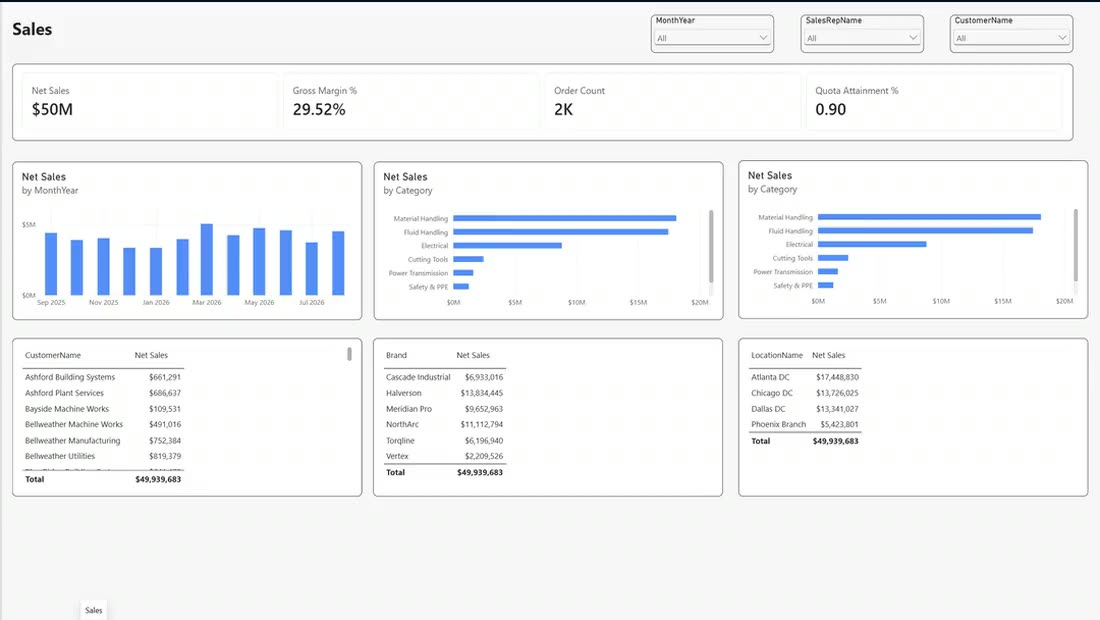Click Safety & PPE label in right category chart
1100x620 pixels.
(x=793, y=285)
